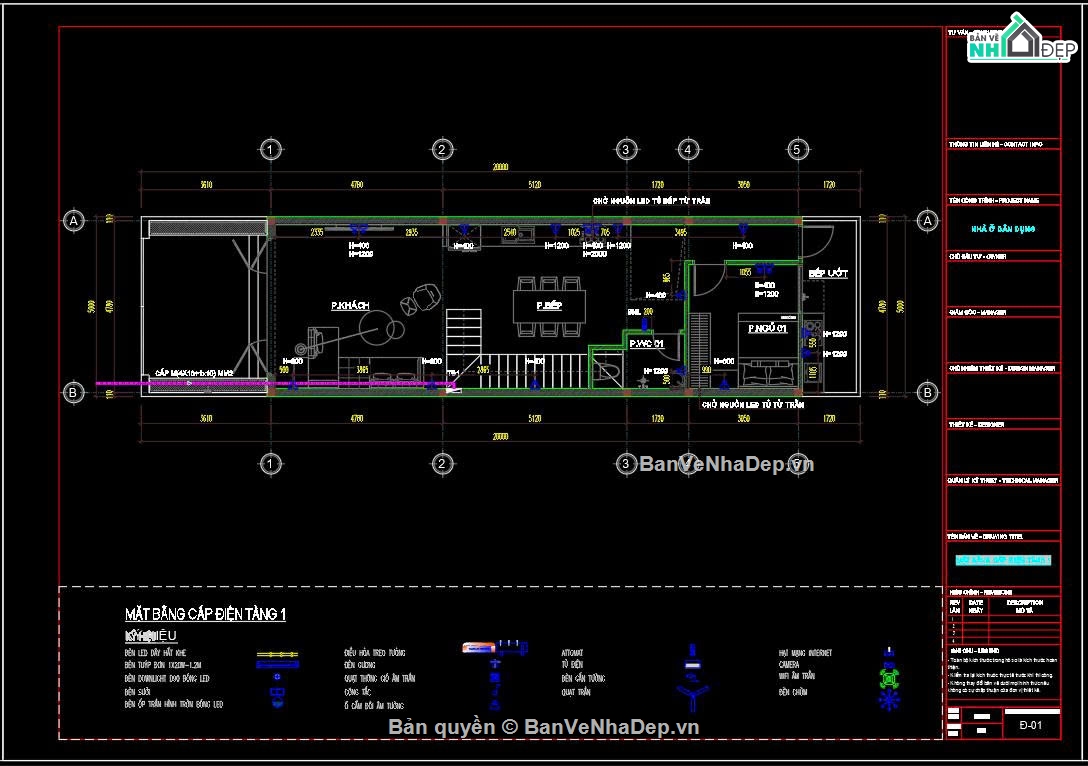This screenshot has height=766, width=1088.
Task: Click the Bản Vẽ Nhà Đẹp logo
Action: tap(1013, 41)
